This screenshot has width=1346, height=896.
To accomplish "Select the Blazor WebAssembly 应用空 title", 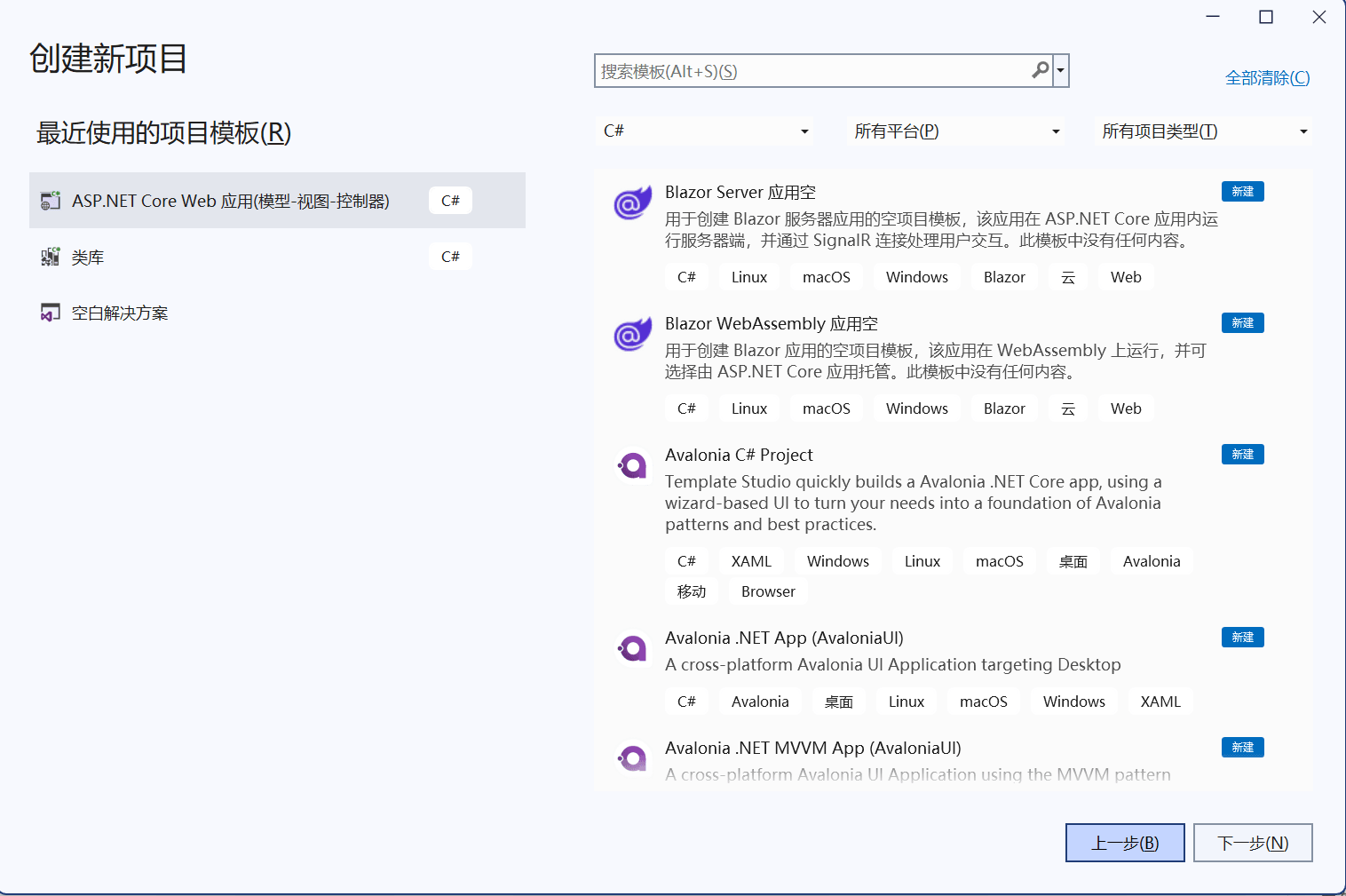I will [772, 323].
